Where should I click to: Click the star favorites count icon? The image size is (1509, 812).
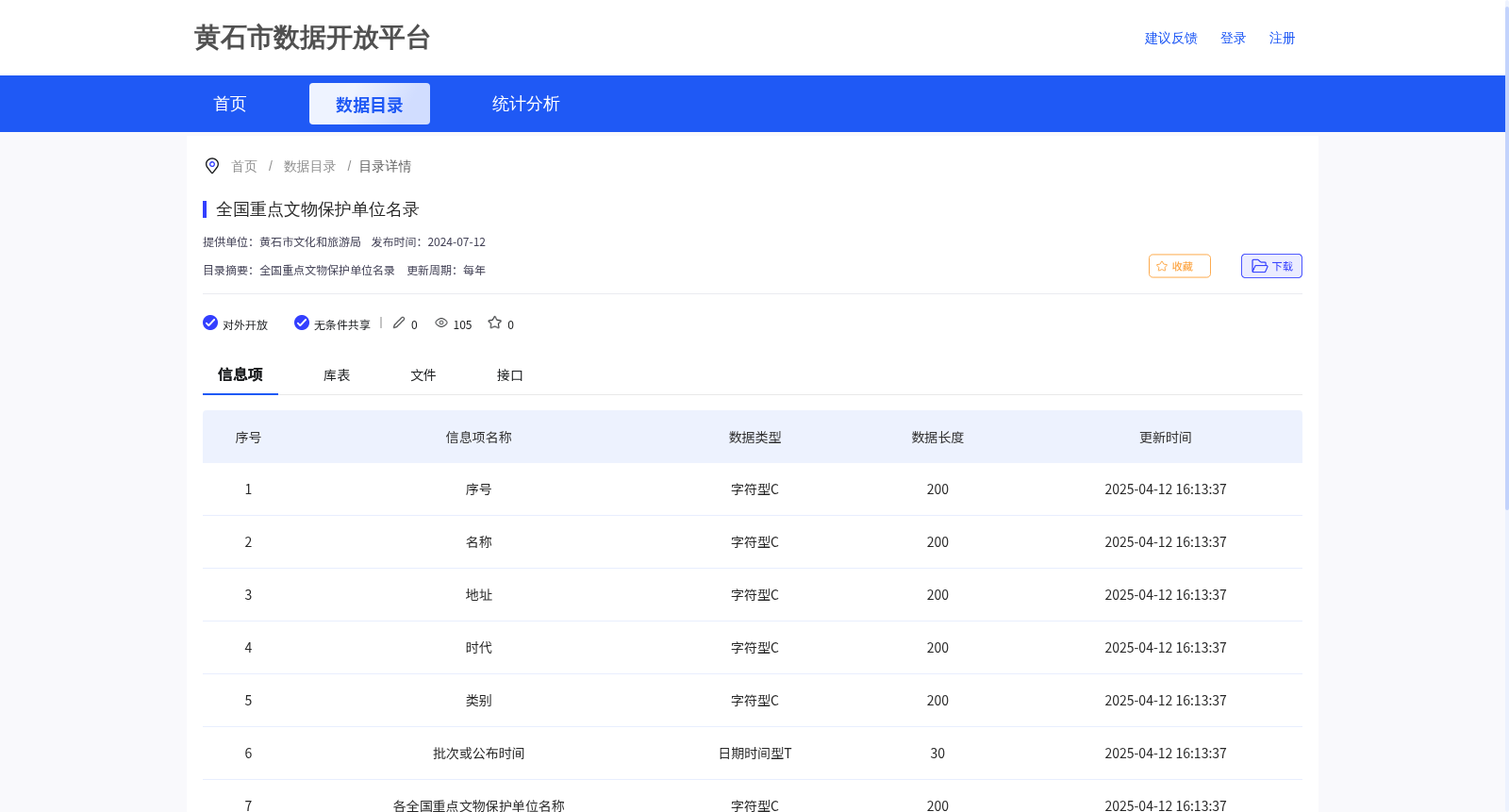[x=494, y=323]
